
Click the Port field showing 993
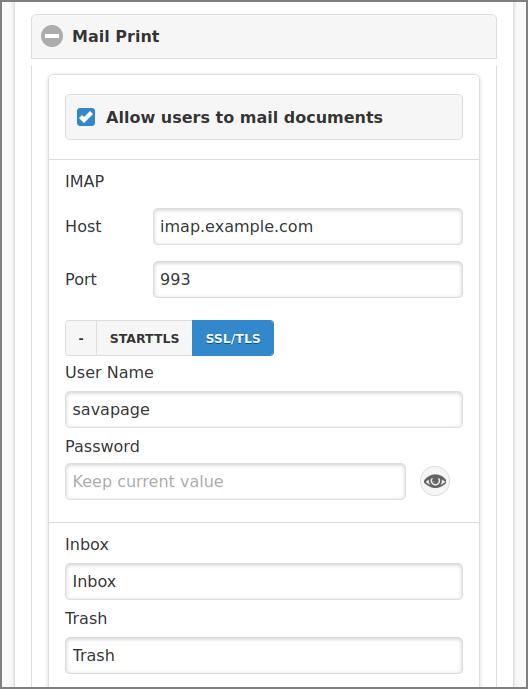point(307,279)
